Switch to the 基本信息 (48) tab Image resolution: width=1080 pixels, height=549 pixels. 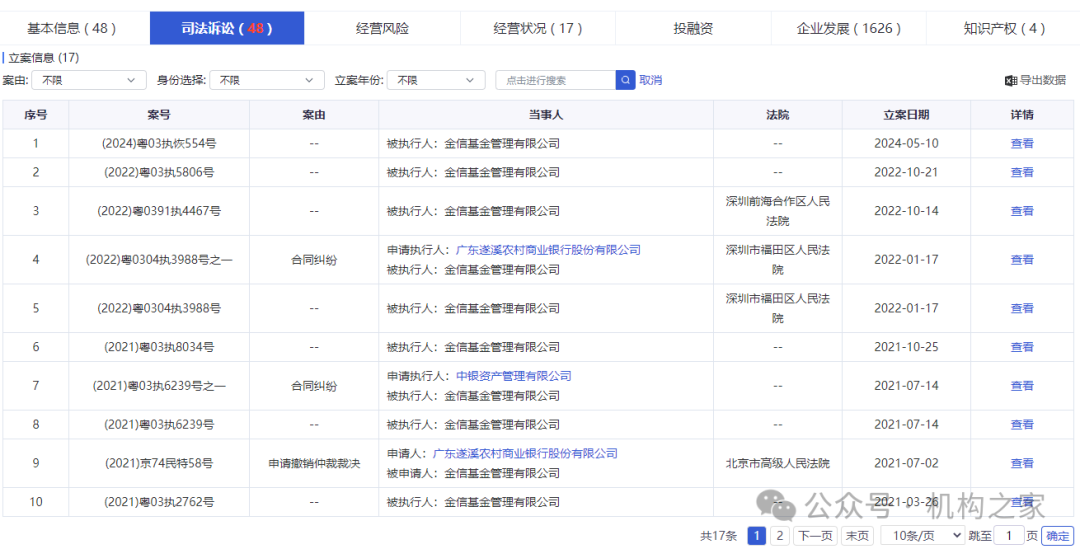tap(72, 28)
